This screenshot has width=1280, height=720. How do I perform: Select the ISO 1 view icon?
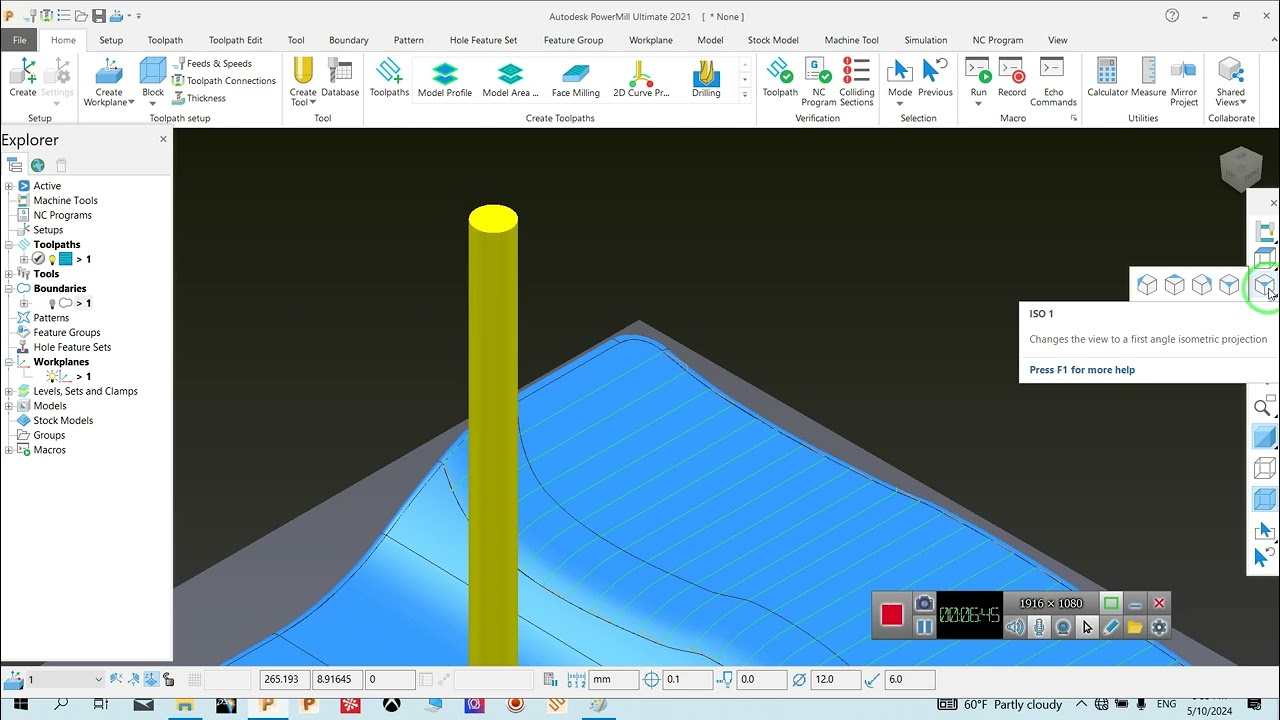point(1264,286)
